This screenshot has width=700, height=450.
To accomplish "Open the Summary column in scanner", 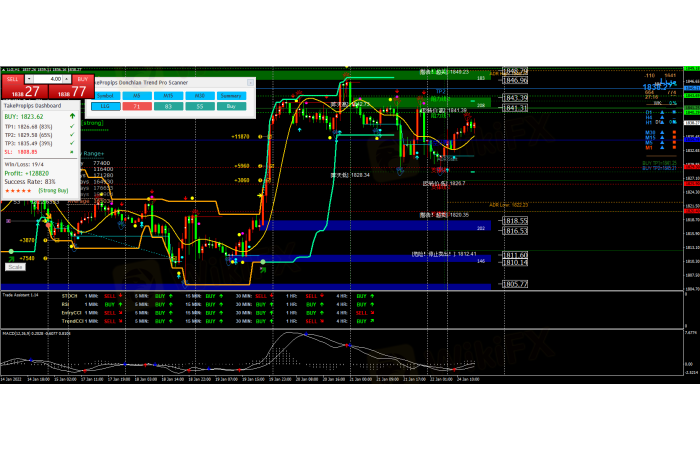I will point(231,95).
